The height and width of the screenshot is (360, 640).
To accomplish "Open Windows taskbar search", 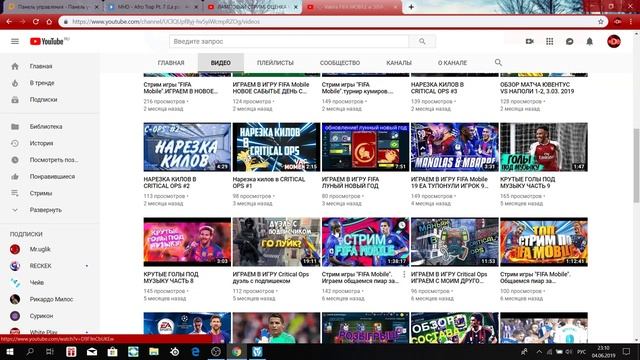I will click(30, 351).
